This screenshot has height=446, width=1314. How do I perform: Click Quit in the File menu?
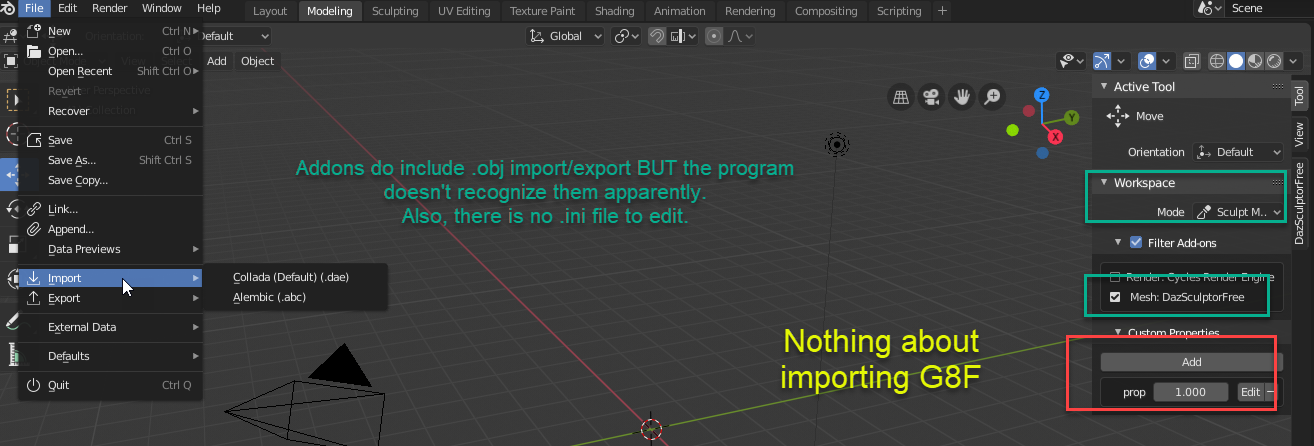110,385
